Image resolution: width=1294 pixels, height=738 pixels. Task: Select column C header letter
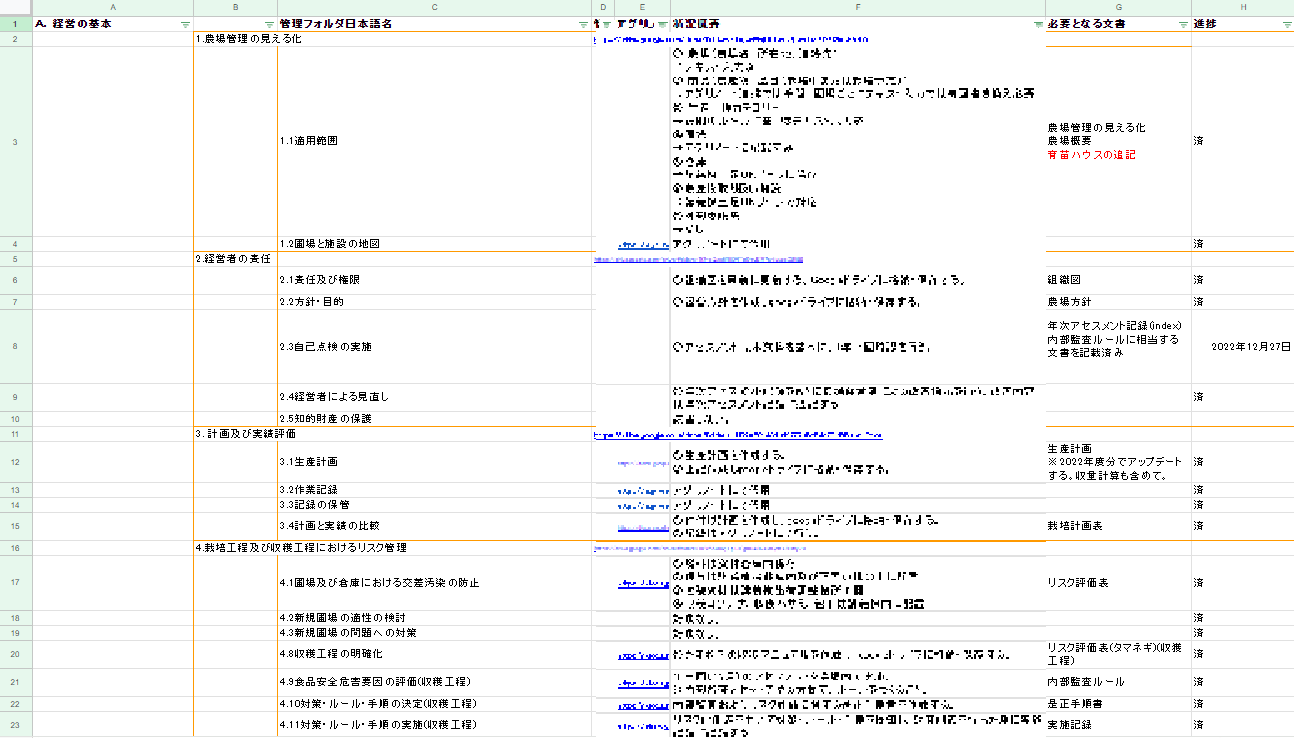(x=434, y=7)
